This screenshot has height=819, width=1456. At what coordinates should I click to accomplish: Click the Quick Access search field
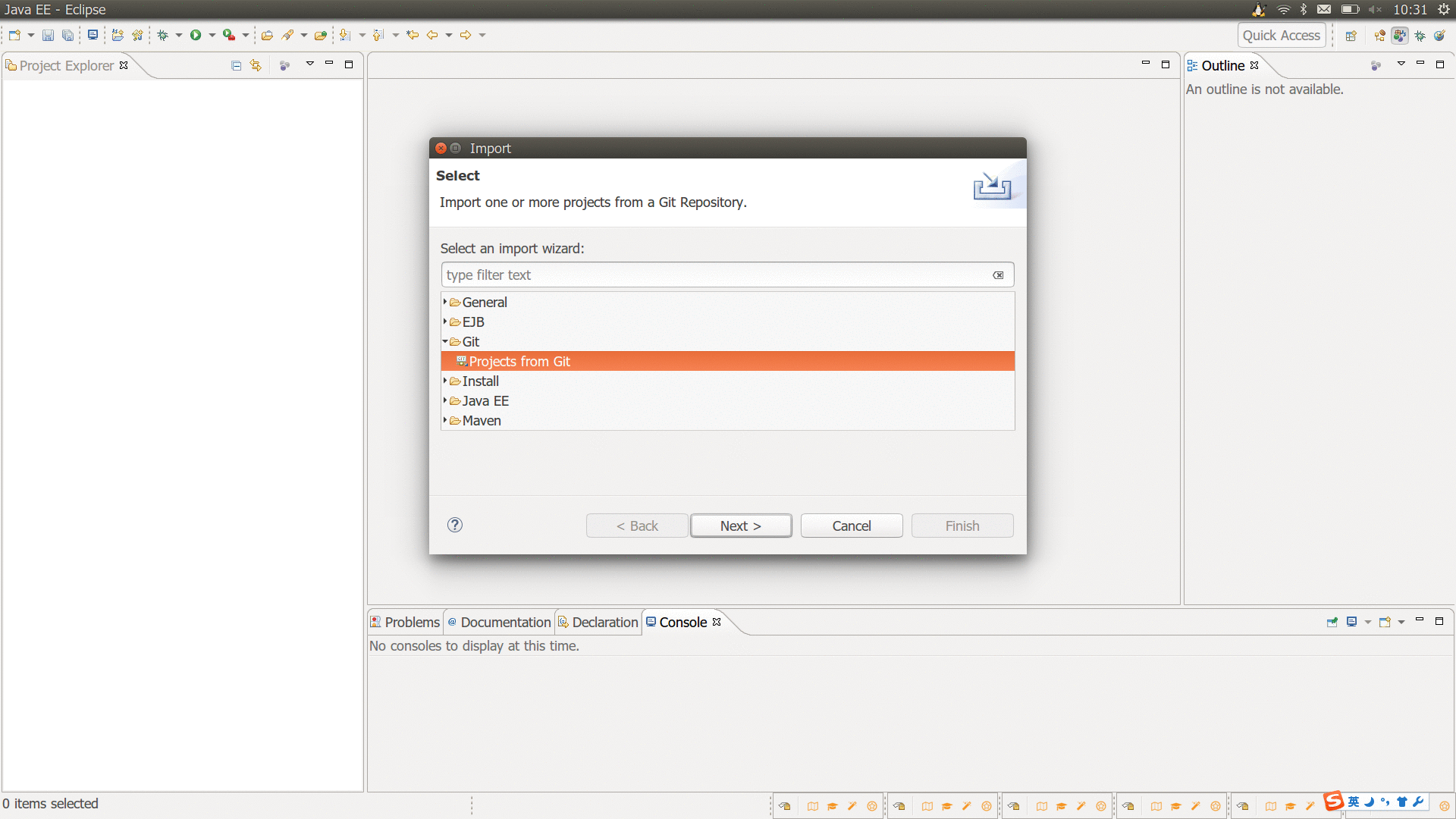[x=1282, y=35]
